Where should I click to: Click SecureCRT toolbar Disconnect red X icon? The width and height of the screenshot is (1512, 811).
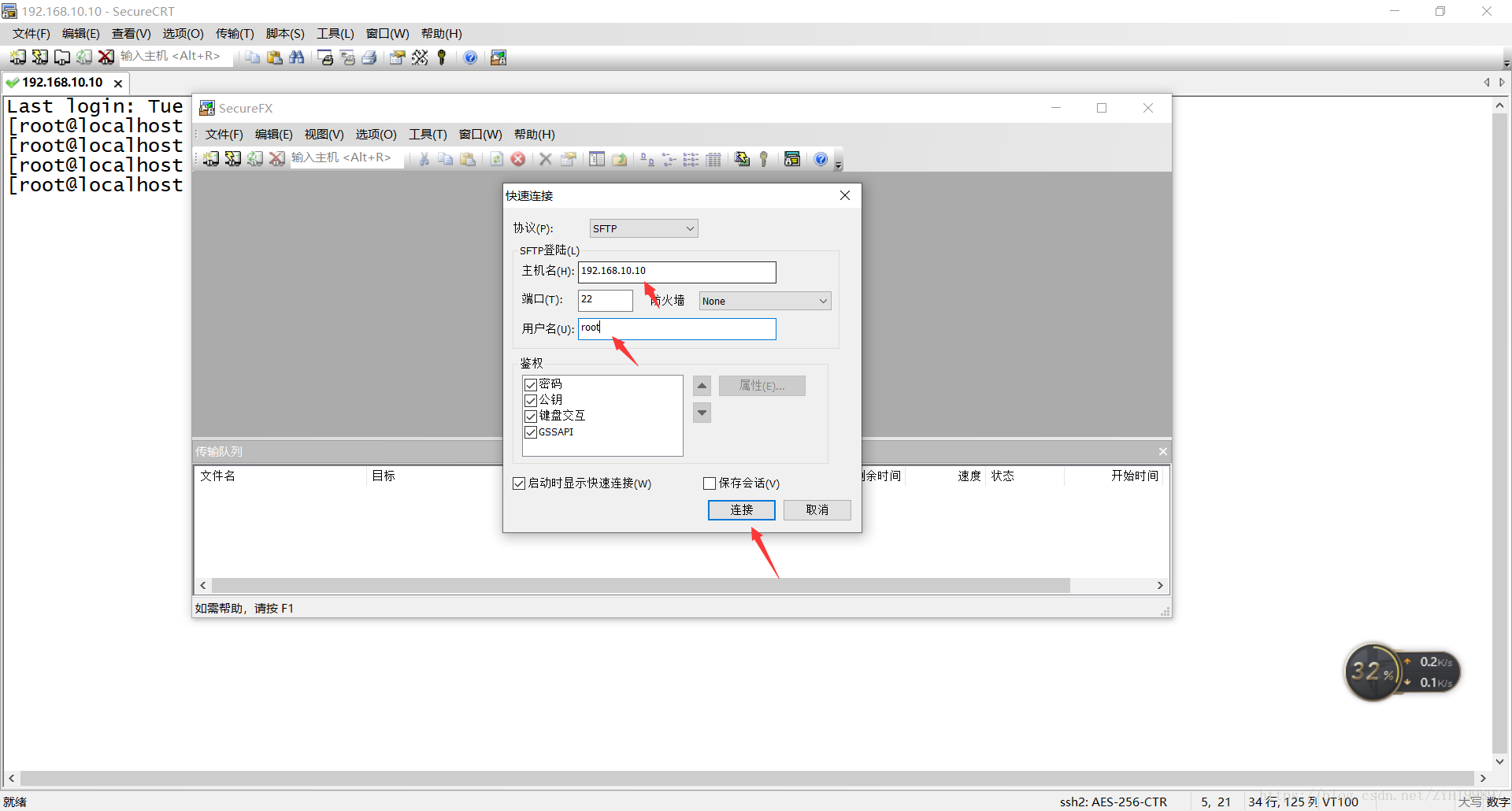pyautogui.click(x=106, y=57)
